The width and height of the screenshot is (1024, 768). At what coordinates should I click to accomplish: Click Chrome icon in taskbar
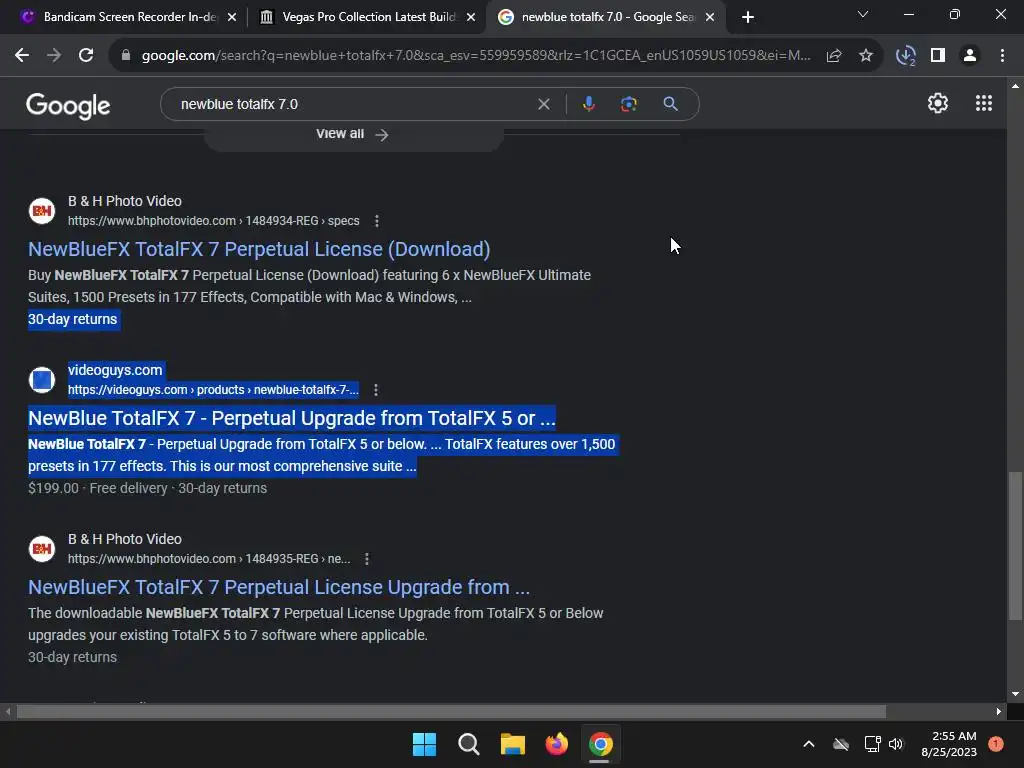(600, 744)
